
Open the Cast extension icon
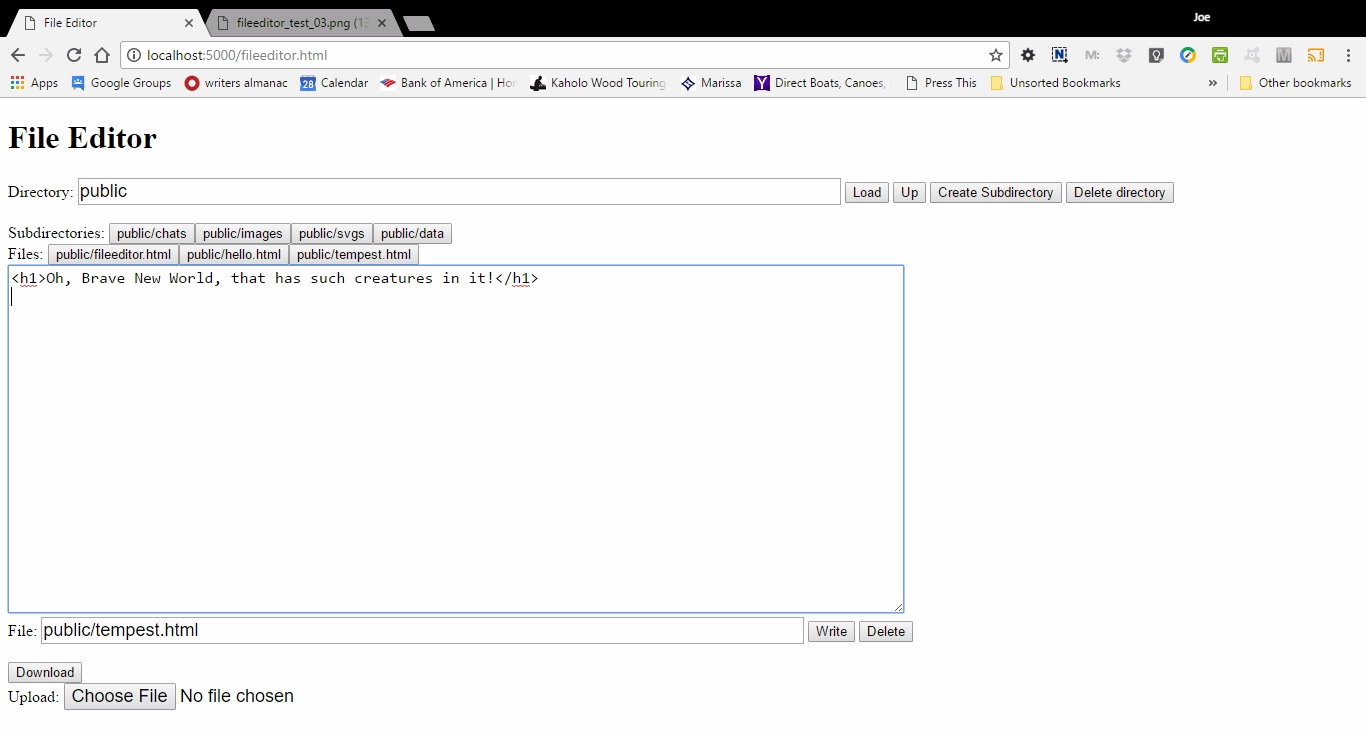point(1316,55)
